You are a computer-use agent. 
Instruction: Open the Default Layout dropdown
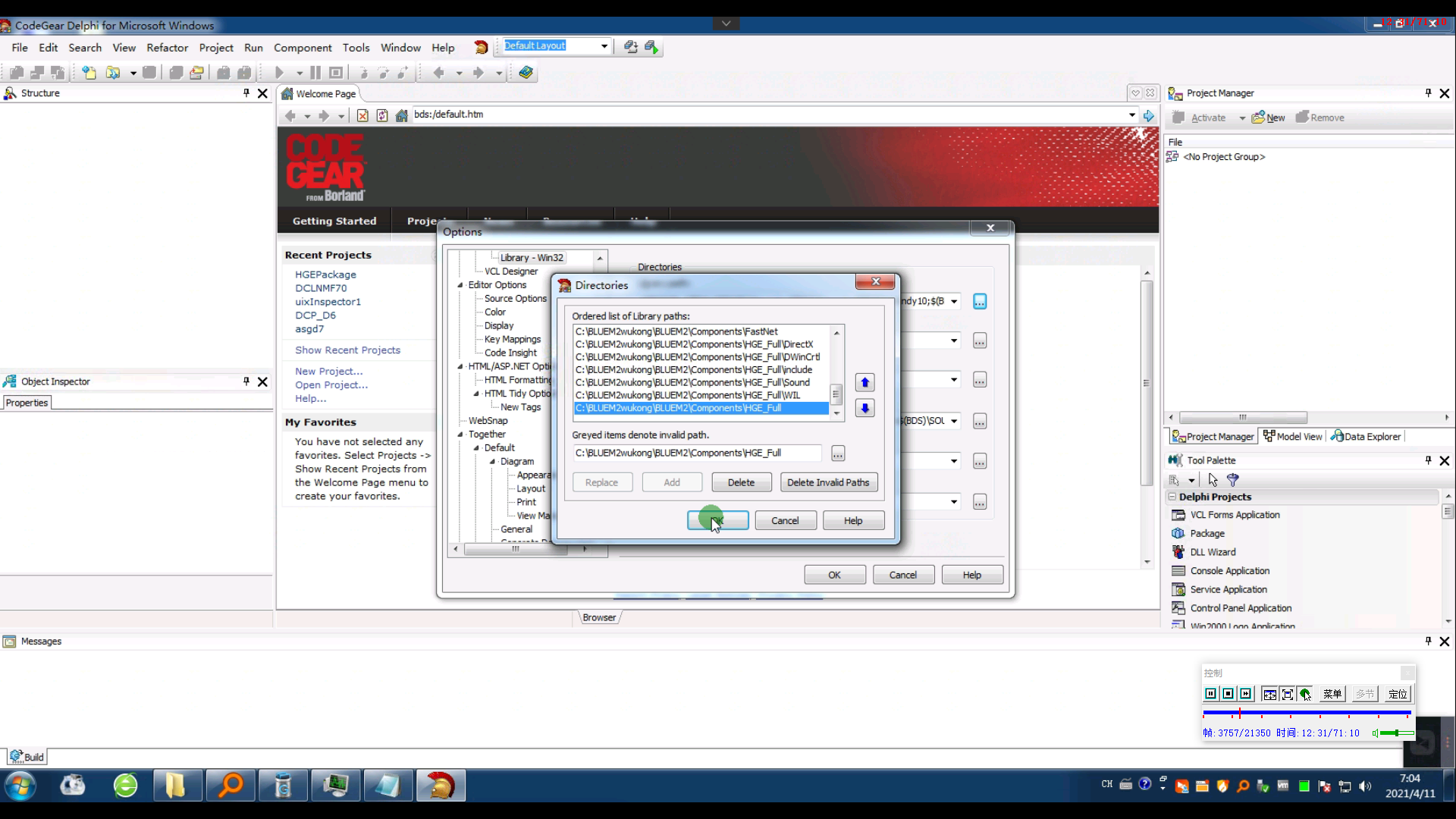coord(604,46)
